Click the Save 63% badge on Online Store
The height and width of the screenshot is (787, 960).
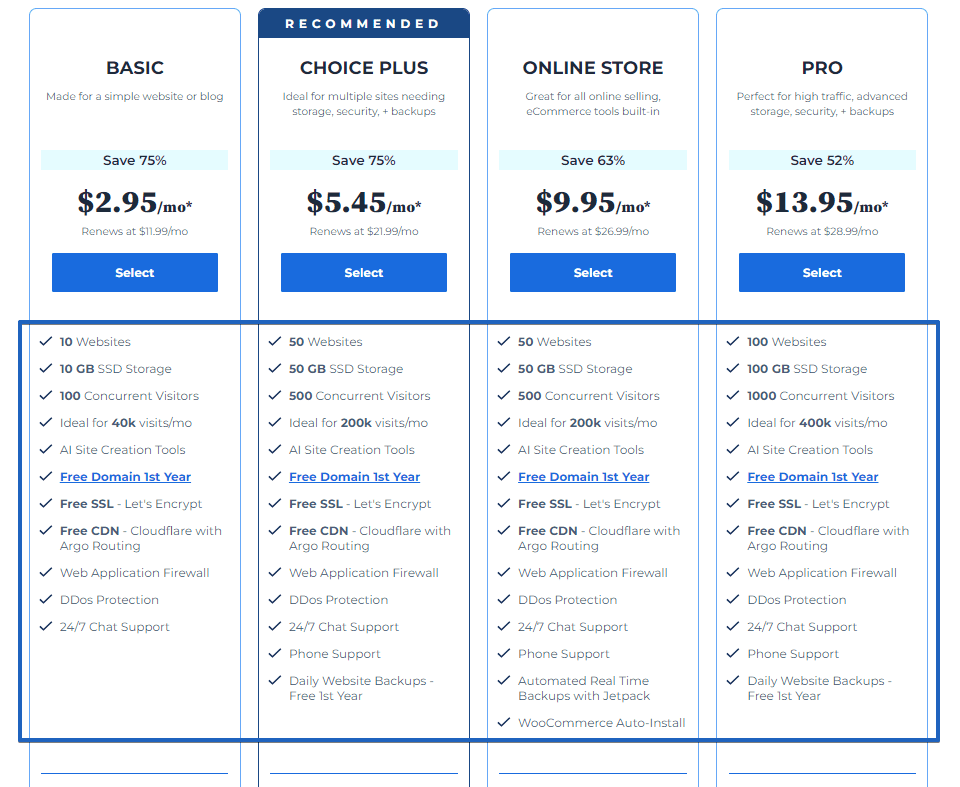593,160
